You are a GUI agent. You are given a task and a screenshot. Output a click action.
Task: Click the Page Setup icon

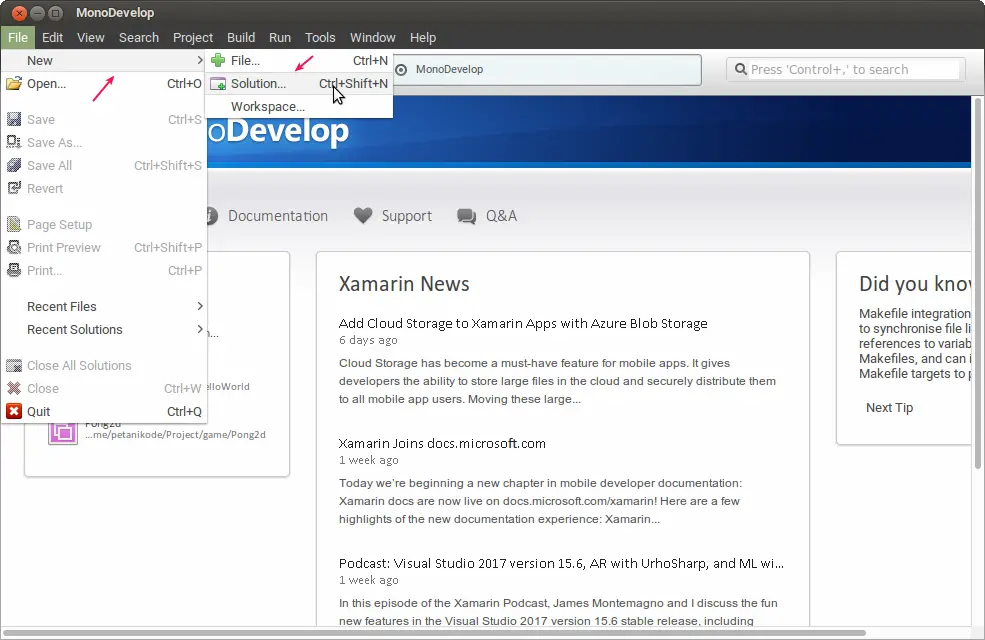tap(16, 224)
